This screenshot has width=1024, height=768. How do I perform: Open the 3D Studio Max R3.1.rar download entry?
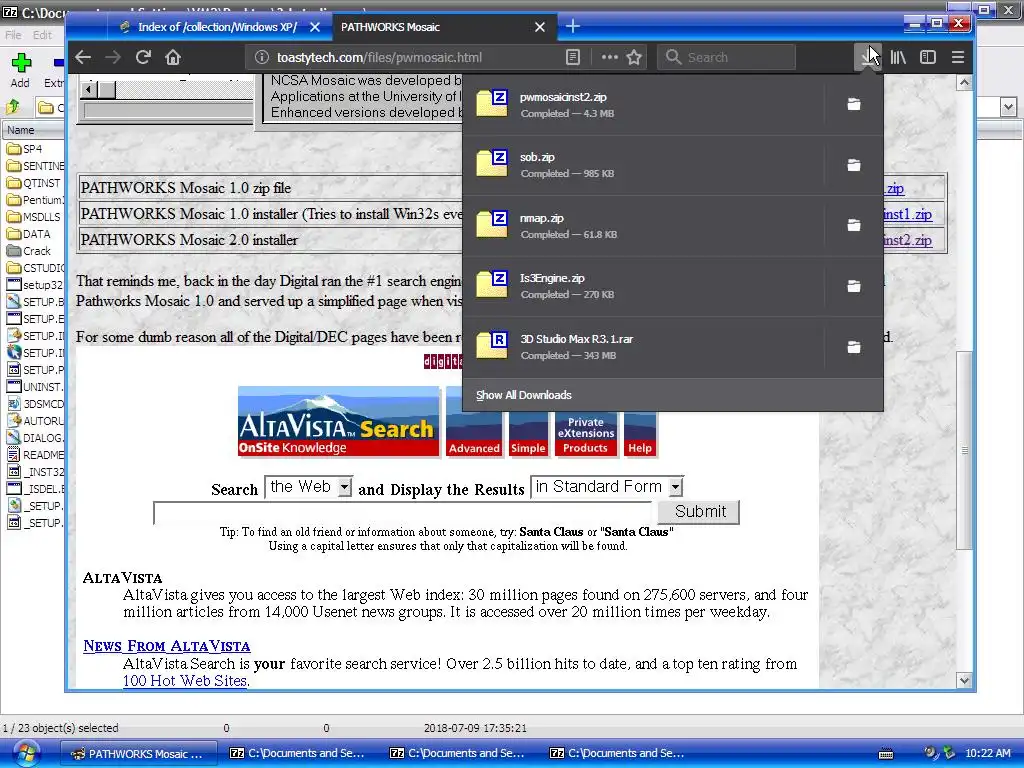pyautogui.click(x=643, y=347)
